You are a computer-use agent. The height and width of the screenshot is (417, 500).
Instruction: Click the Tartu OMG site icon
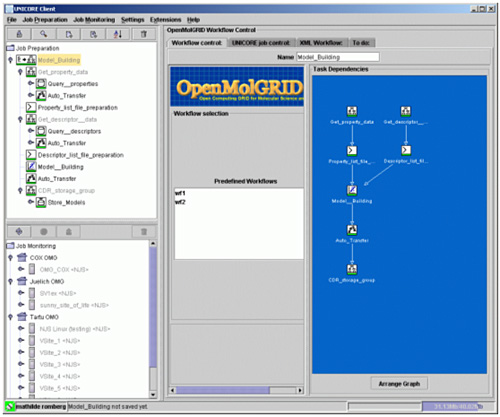click(22, 316)
